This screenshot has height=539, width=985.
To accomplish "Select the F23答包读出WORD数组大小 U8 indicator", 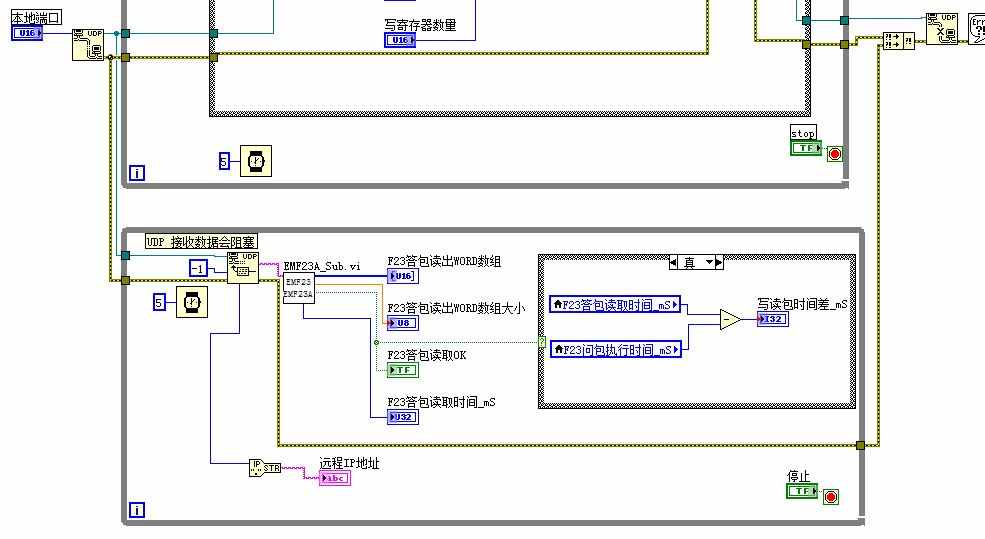I will 403,323.
